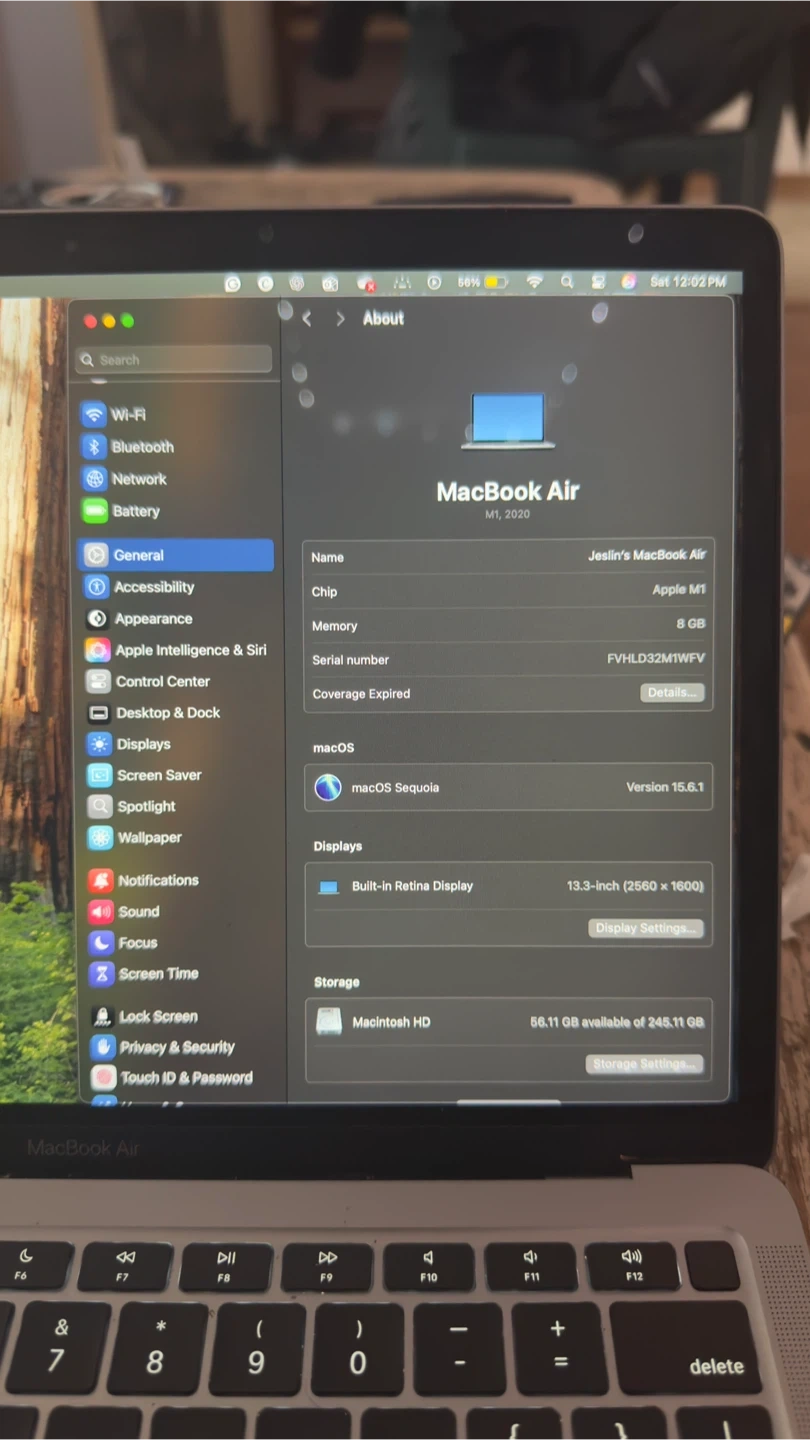Click the macOS Sequoia version row

[508, 788]
